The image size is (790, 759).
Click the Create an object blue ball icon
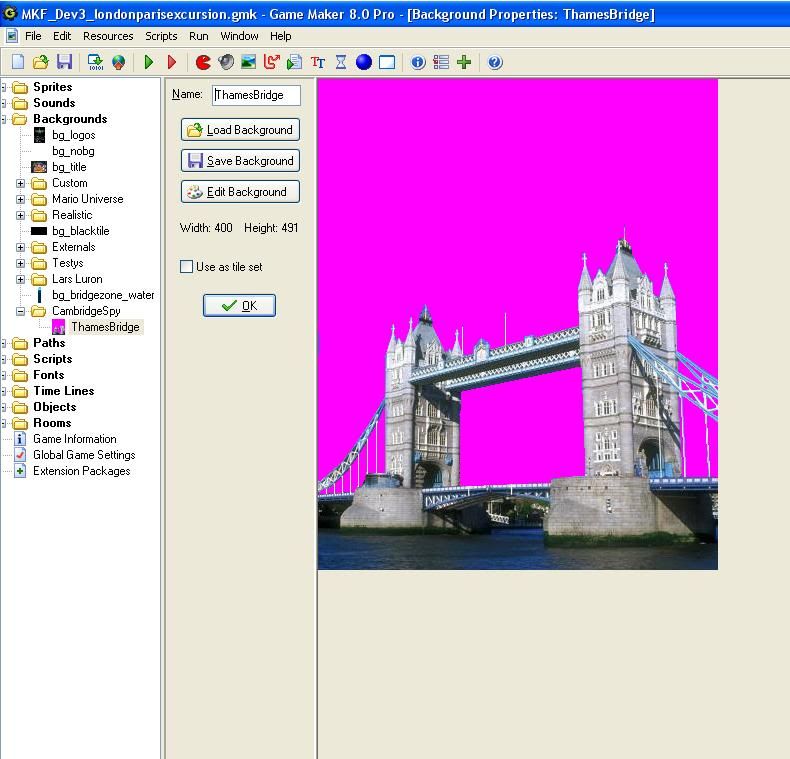click(364, 62)
